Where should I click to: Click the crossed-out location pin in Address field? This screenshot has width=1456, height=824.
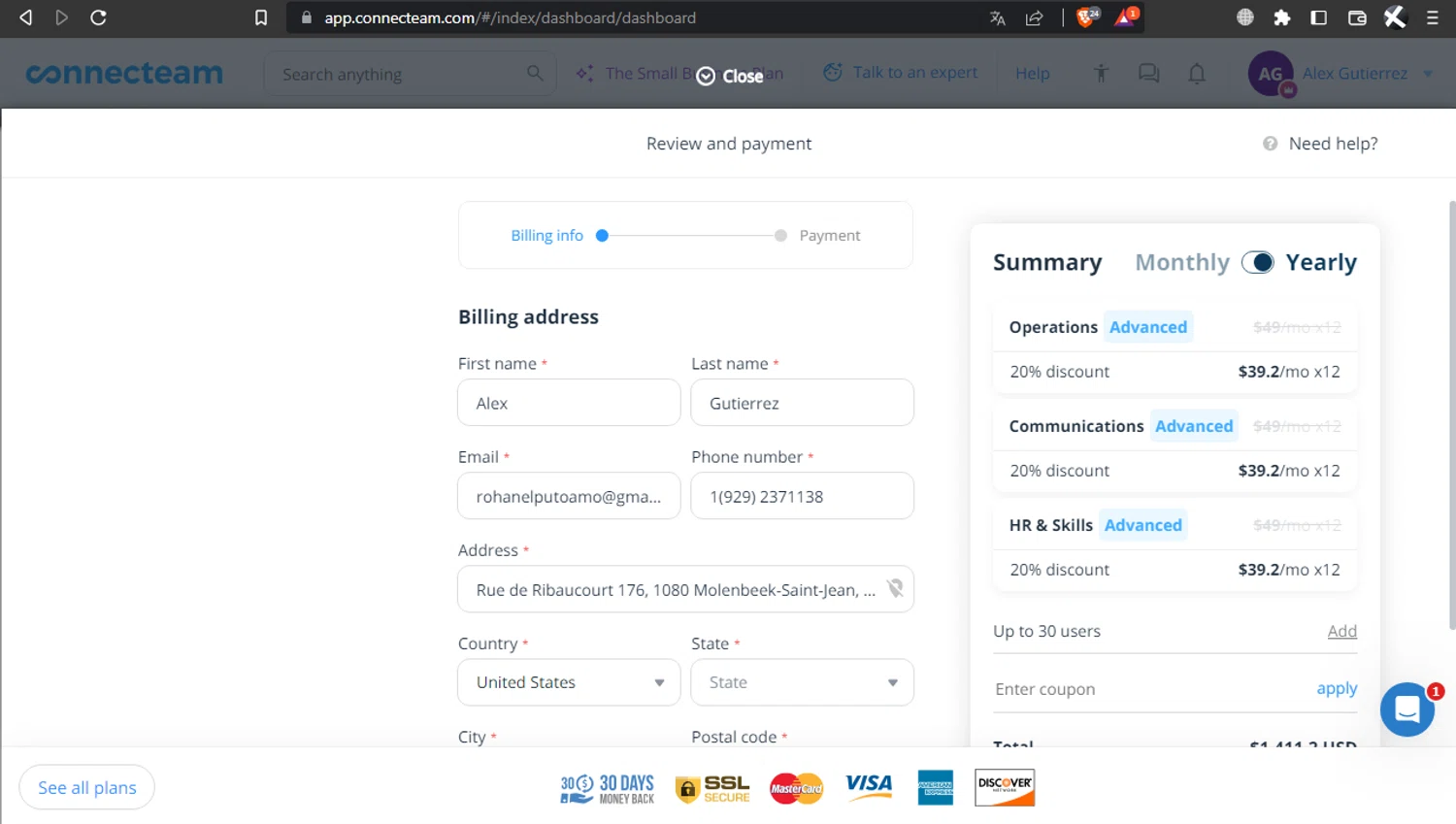click(x=895, y=588)
